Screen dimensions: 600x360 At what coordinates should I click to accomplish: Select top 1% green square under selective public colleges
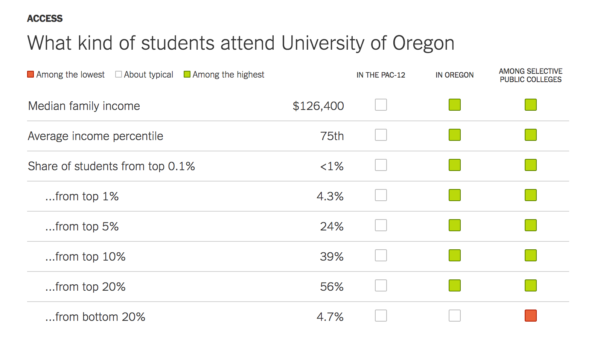(531, 195)
